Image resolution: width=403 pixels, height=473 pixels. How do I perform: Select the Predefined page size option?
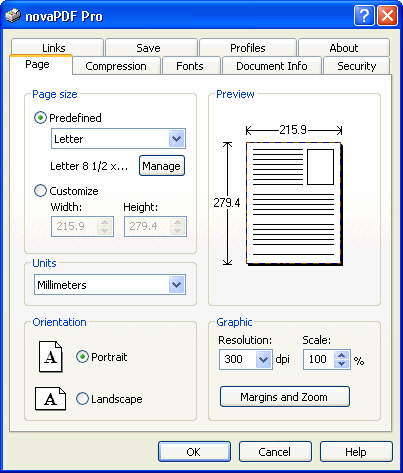pos(40,118)
